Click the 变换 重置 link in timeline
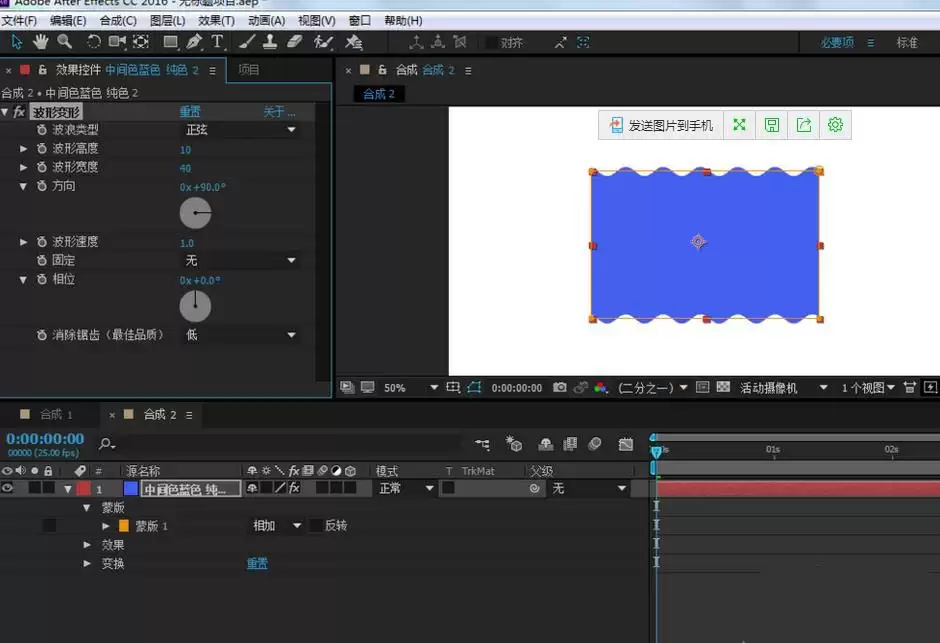The image size is (940, 643). (257, 563)
